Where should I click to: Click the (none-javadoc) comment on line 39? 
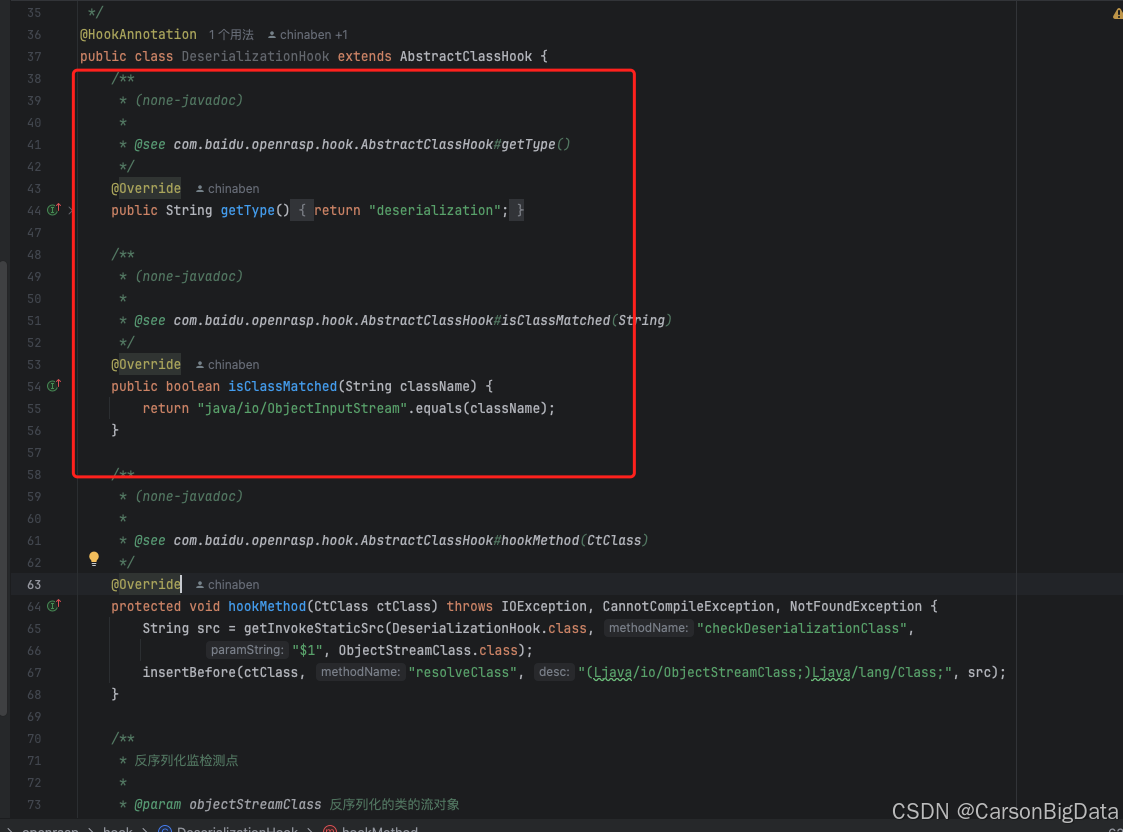pos(188,100)
